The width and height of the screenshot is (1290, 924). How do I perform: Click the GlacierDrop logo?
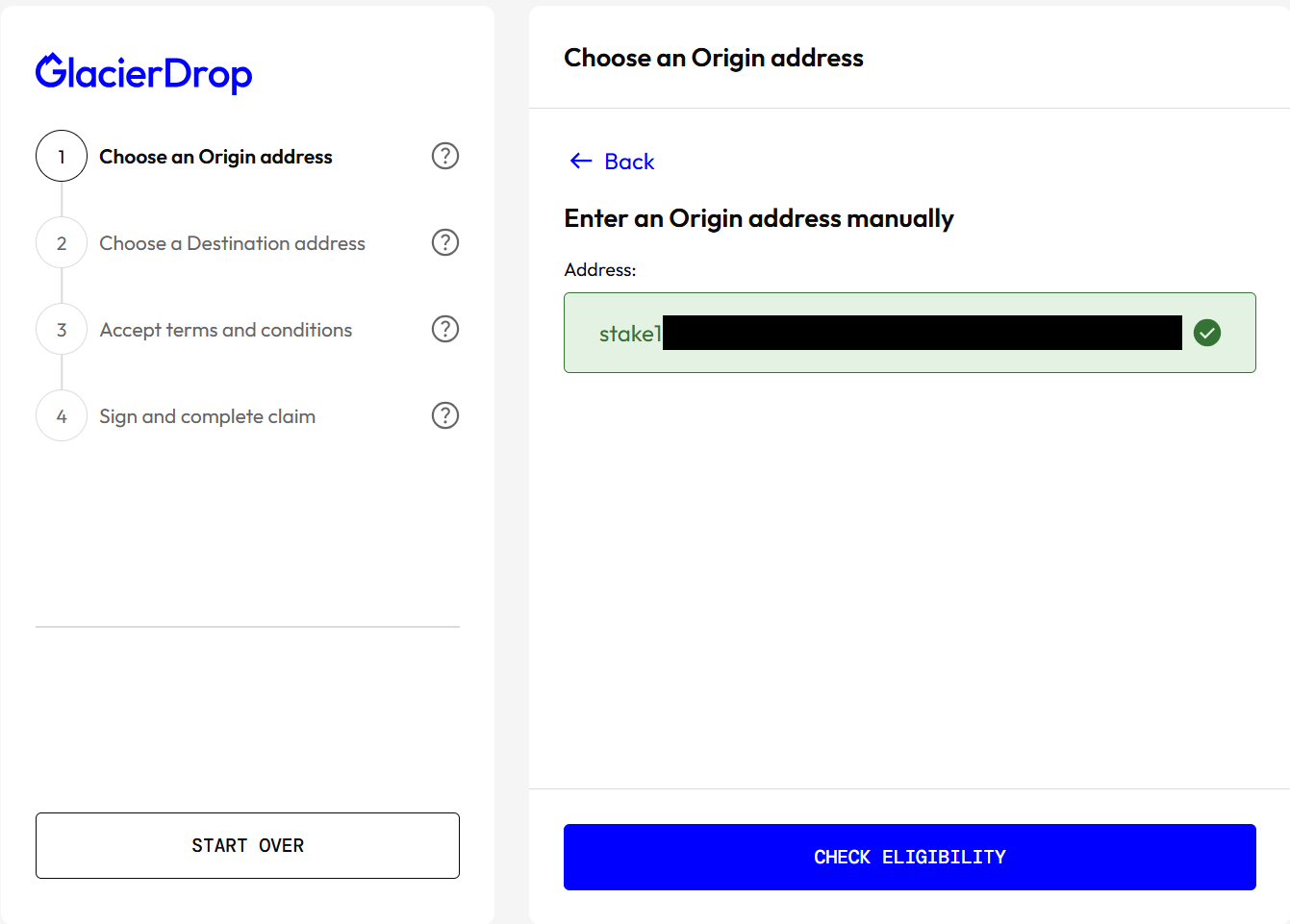(x=144, y=73)
